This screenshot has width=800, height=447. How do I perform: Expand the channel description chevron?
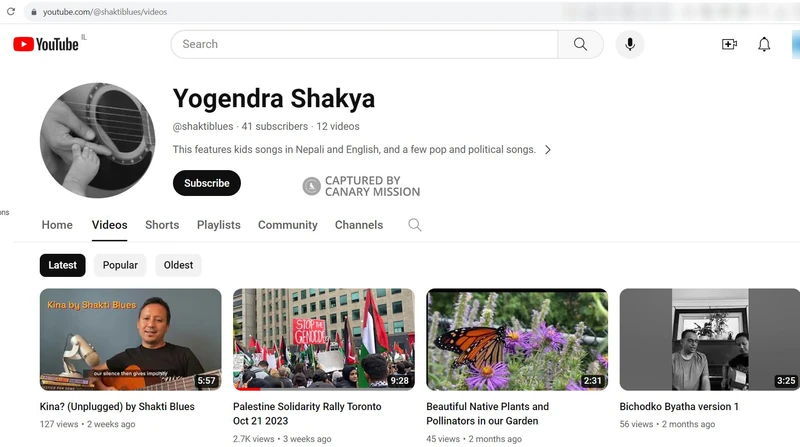pos(547,150)
